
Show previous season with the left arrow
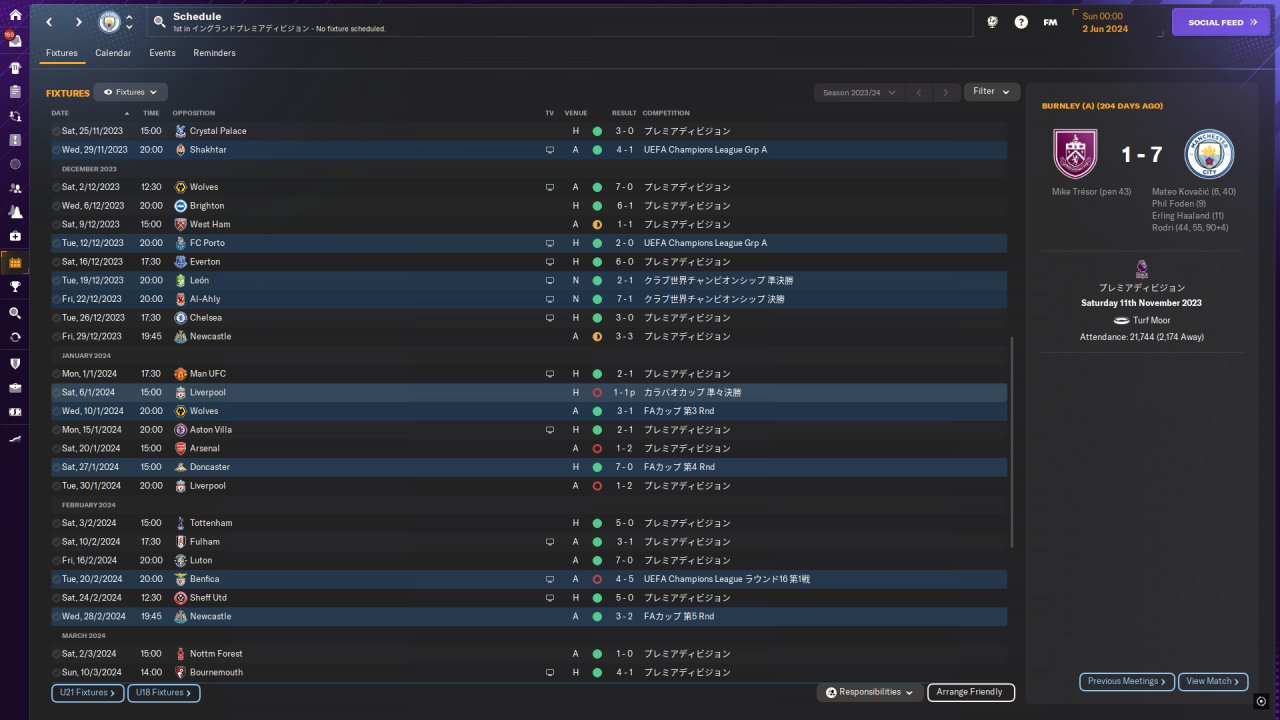pos(919,92)
